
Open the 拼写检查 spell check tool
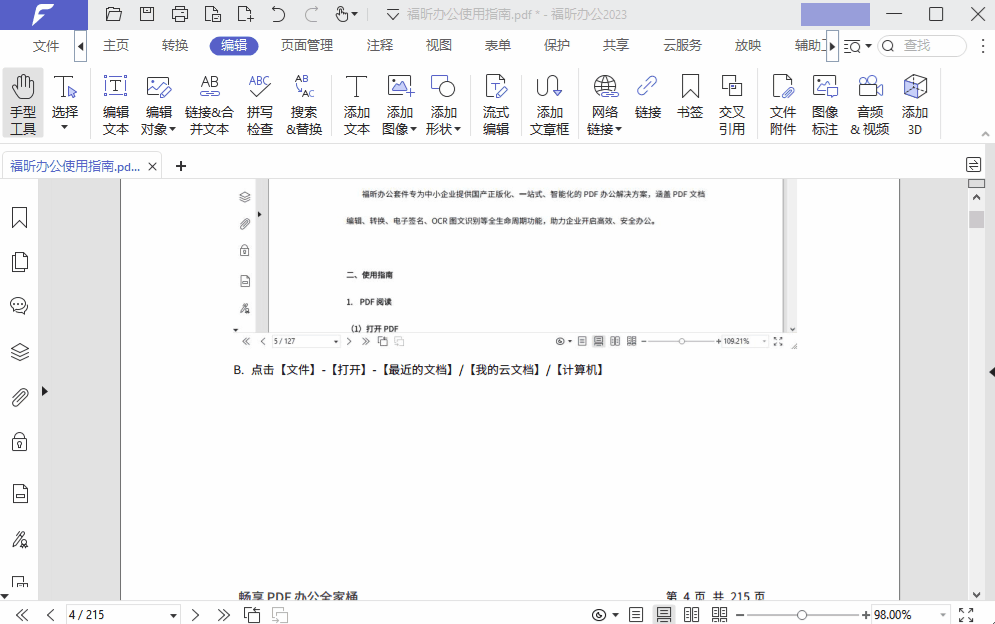pyautogui.click(x=258, y=103)
